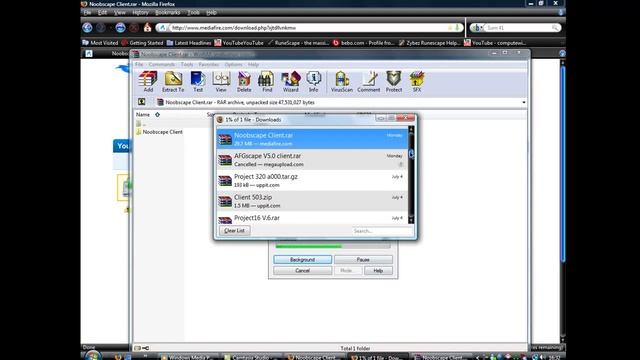Image resolution: width=640 pixels, height=360 pixels.
Task: Click the Firefox URL address field
Action: point(309,28)
